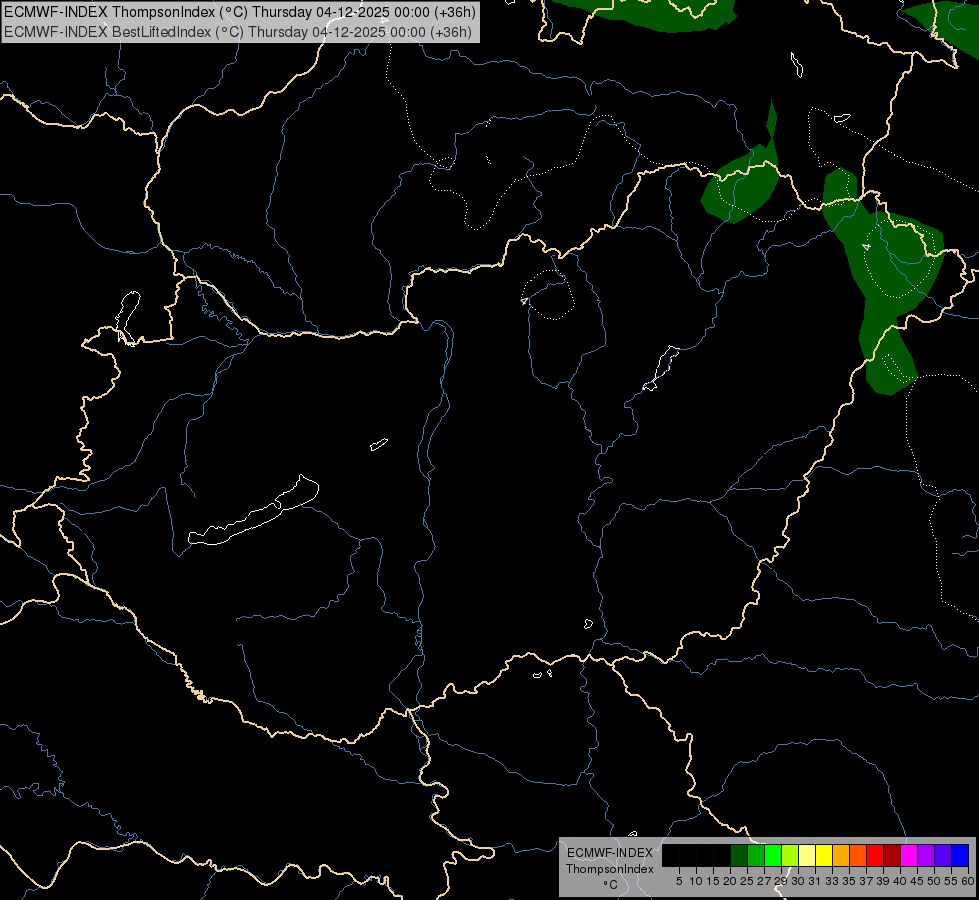The image size is (979, 900).
Task: Click the legend label ThompsonIndex
Action: pyautogui.click(x=609, y=869)
